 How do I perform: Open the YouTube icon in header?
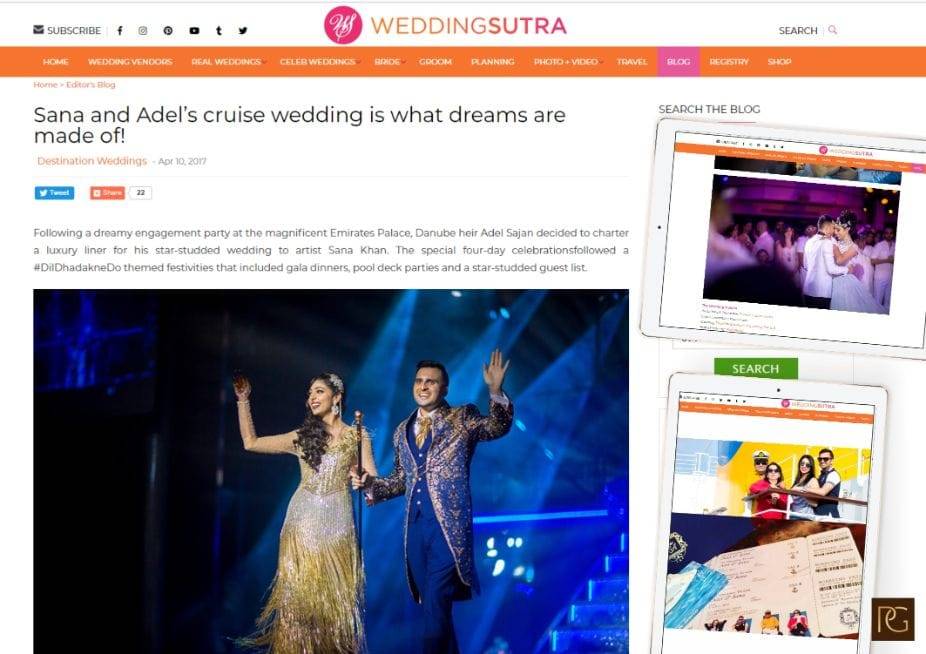tap(194, 31)
